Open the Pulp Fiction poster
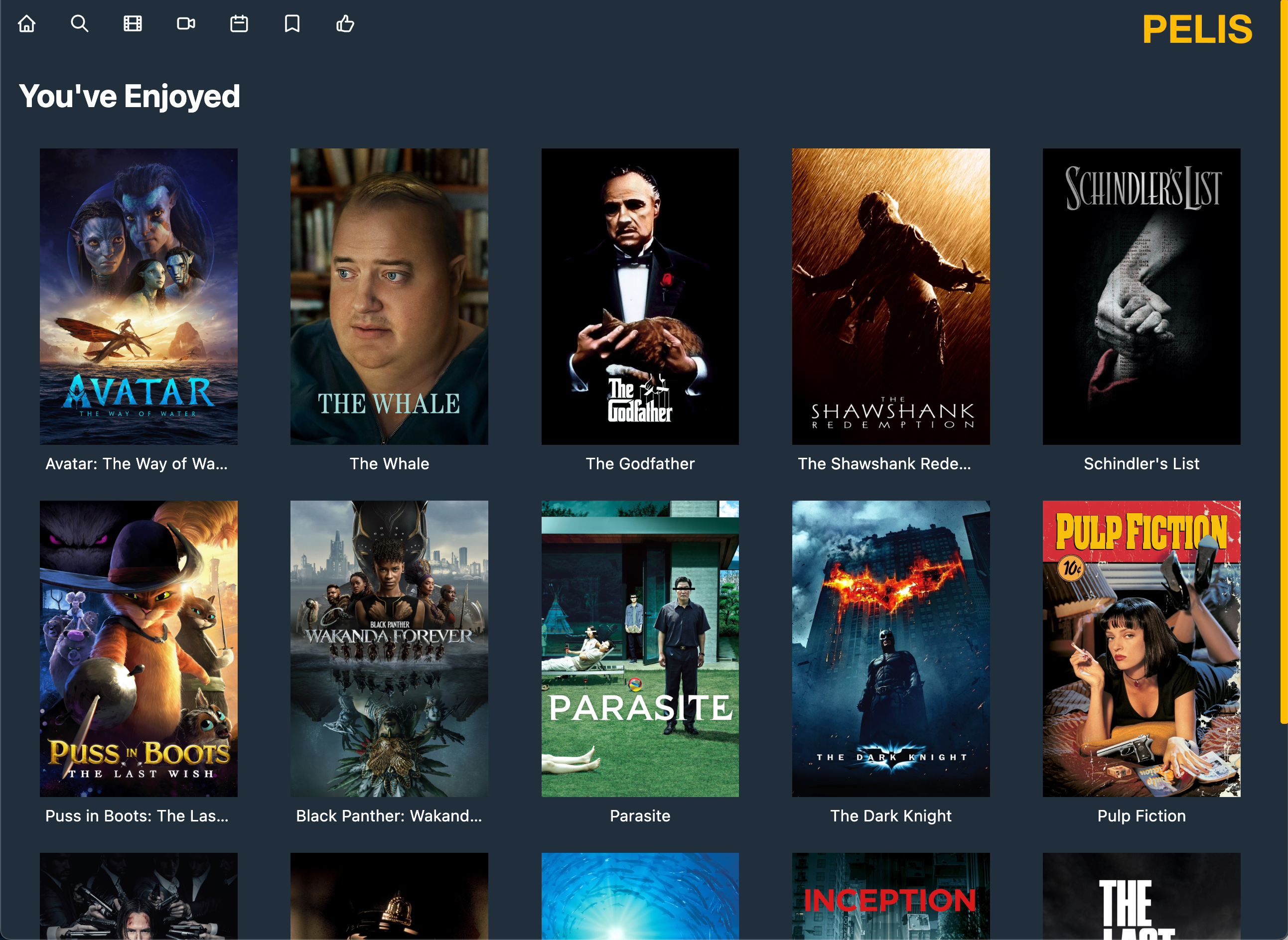This screenshot has width=1288, height=940. point(1141,649)
